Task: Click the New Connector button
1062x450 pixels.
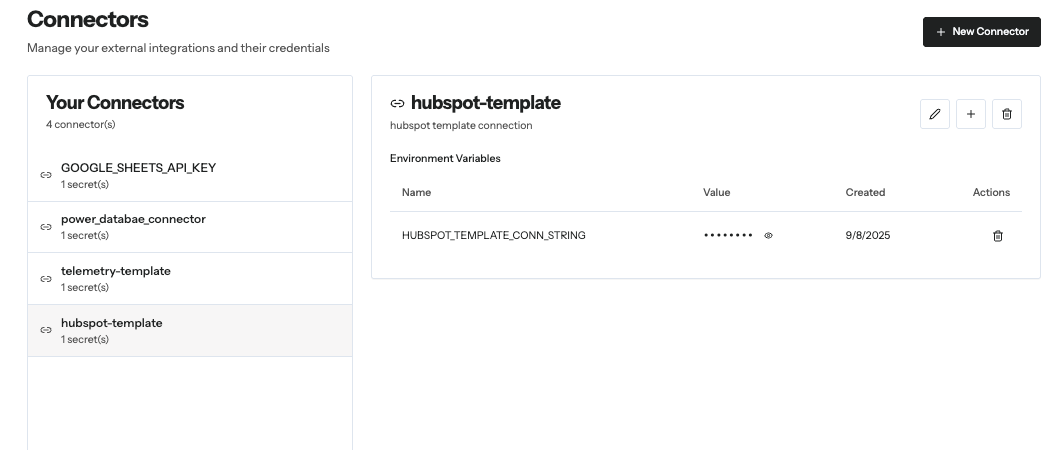Action: click(x=981, y=32)
